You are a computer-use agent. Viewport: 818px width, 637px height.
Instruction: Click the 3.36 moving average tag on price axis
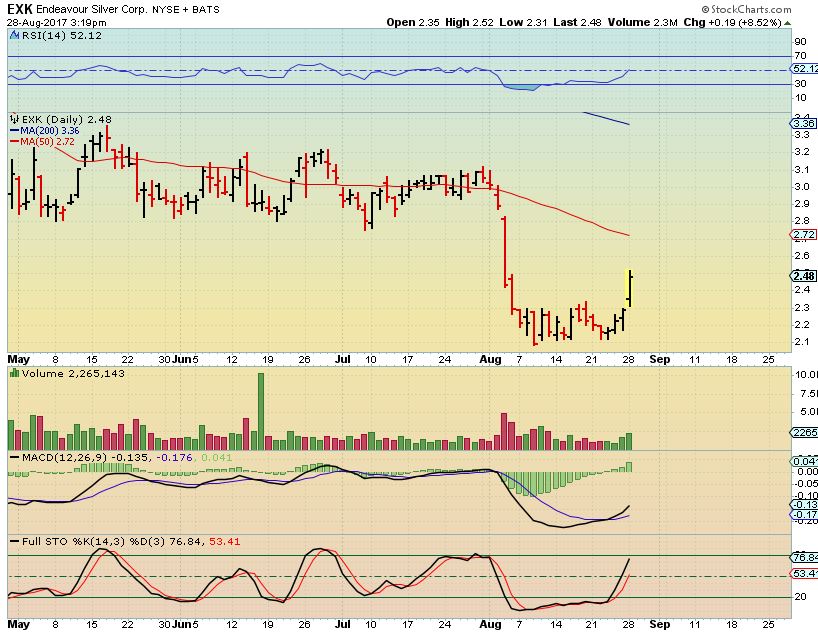click(804, 124)
